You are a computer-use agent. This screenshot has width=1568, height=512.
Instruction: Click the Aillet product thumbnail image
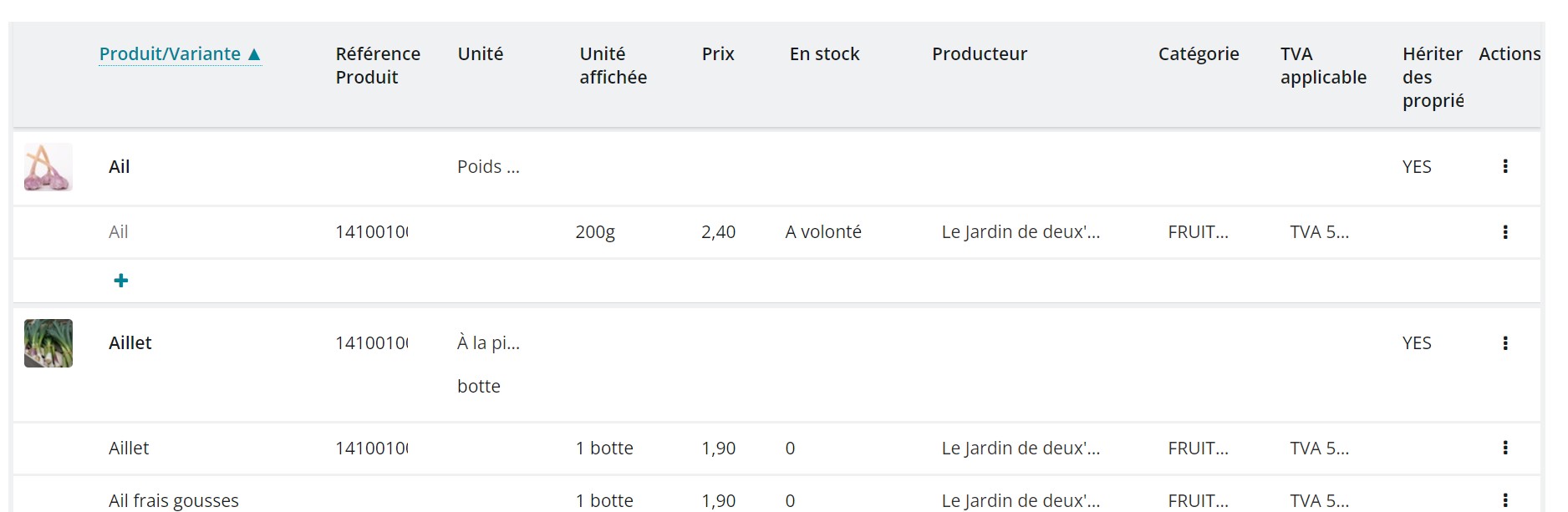tap(48, 343)
